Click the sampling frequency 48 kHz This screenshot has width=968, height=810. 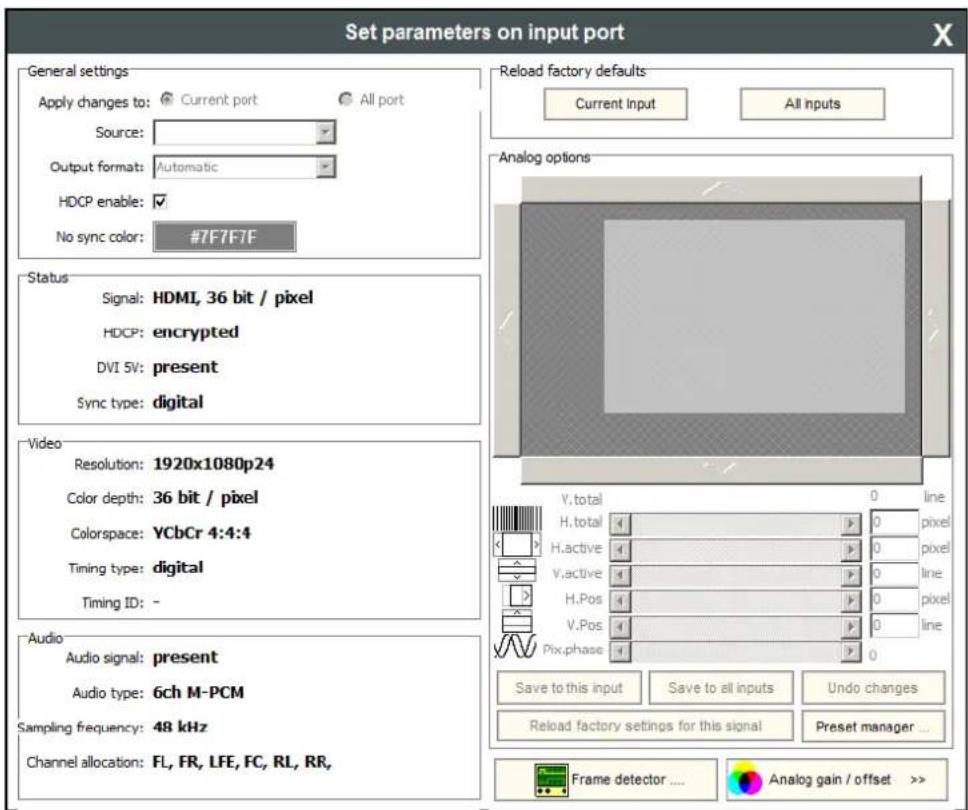(180, 727)
